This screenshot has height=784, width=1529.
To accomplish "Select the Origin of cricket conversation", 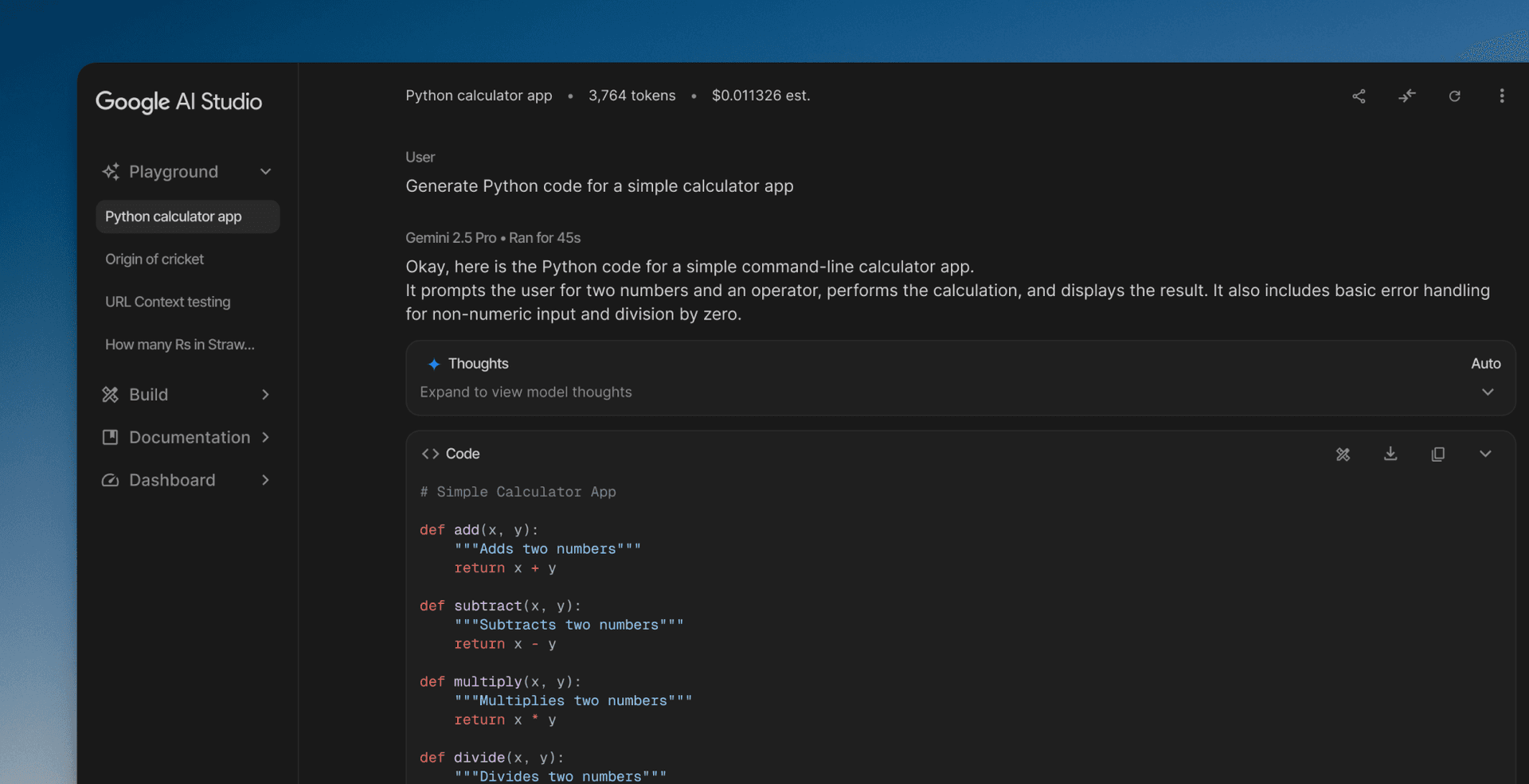I will [x=154, y=259].
